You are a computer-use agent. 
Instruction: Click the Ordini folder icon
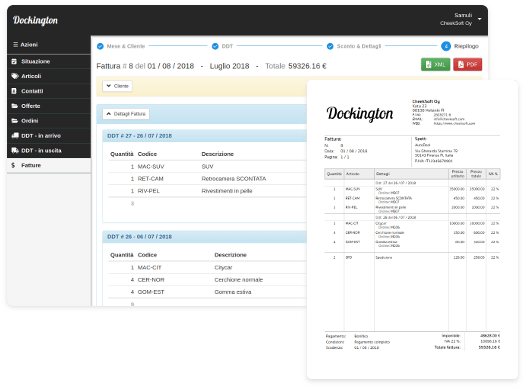(14, 121)
